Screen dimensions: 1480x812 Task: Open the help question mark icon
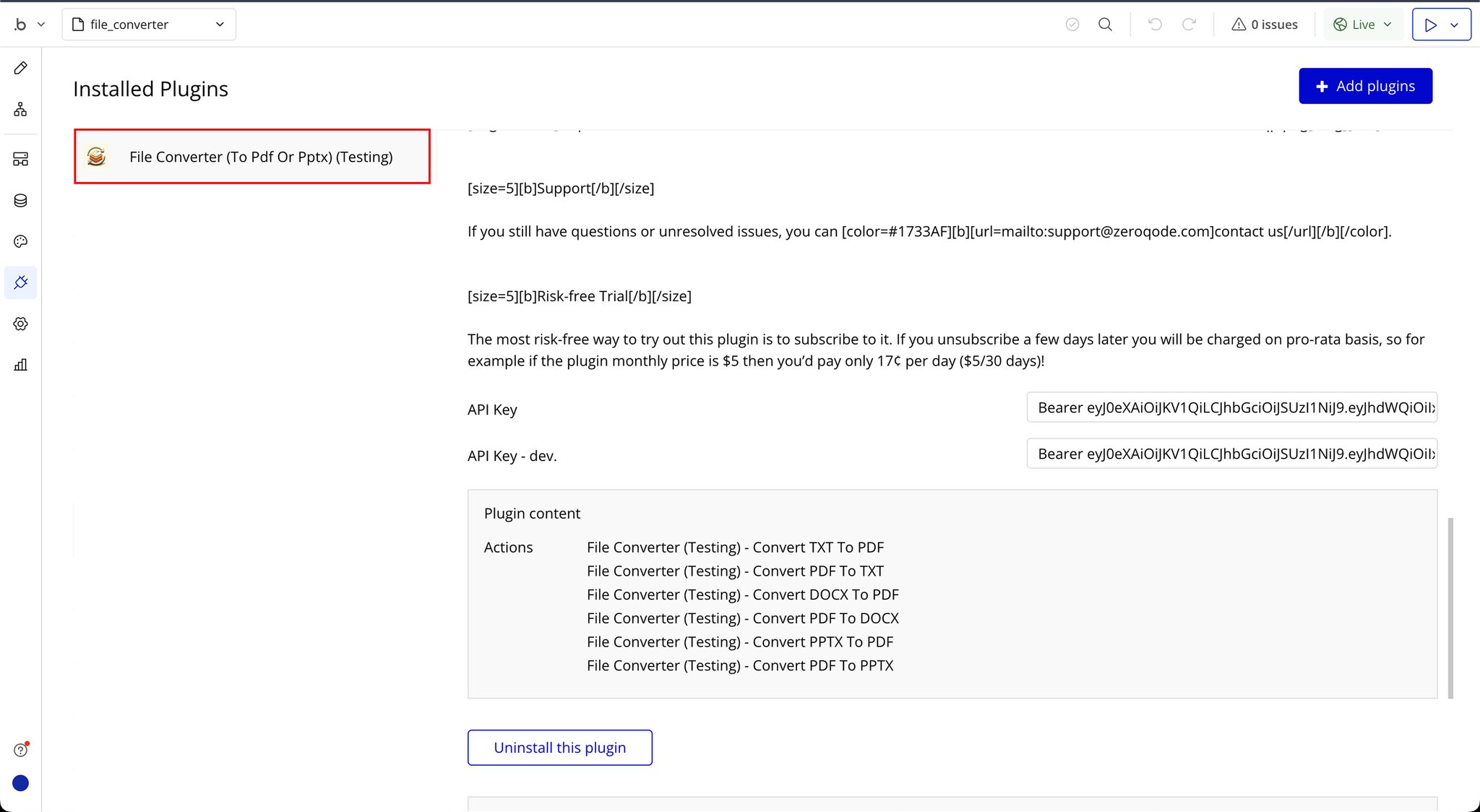tap(20, 750)
